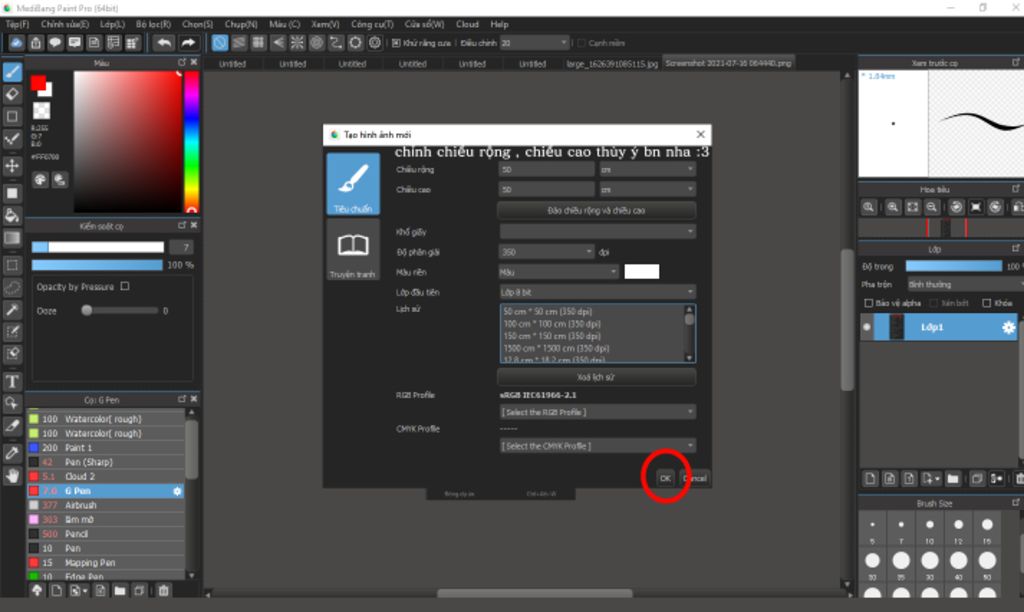The image size is (1024, 612).
Task: Select the Bucket fill tool
Action: click(12, 216)
